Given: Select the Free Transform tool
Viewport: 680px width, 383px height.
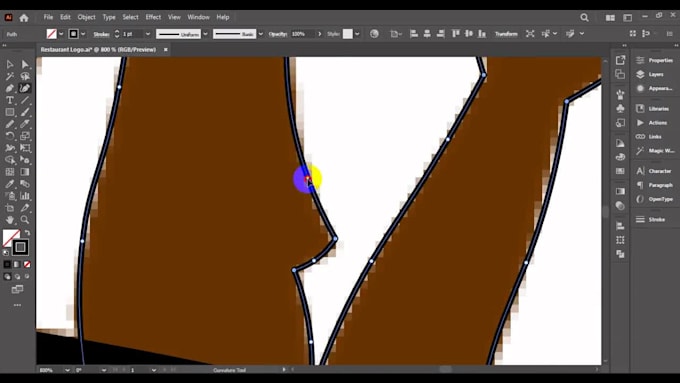Looking at the screenshot, I should click(25, 148).
